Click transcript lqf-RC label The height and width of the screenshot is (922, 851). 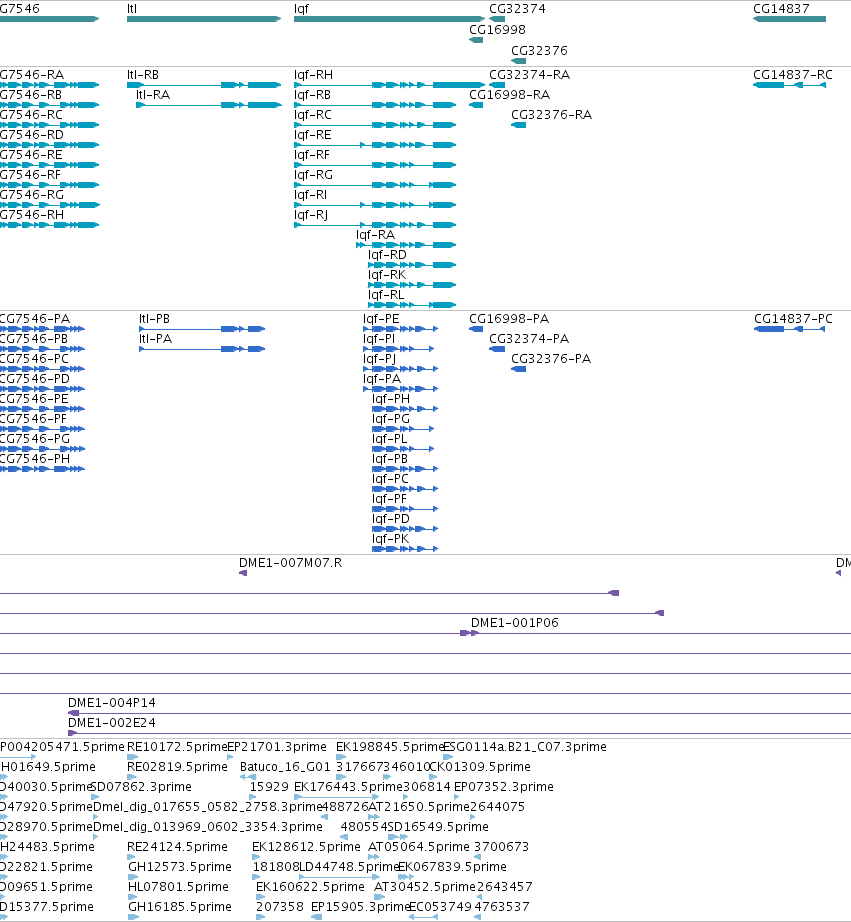coord(313,115)
